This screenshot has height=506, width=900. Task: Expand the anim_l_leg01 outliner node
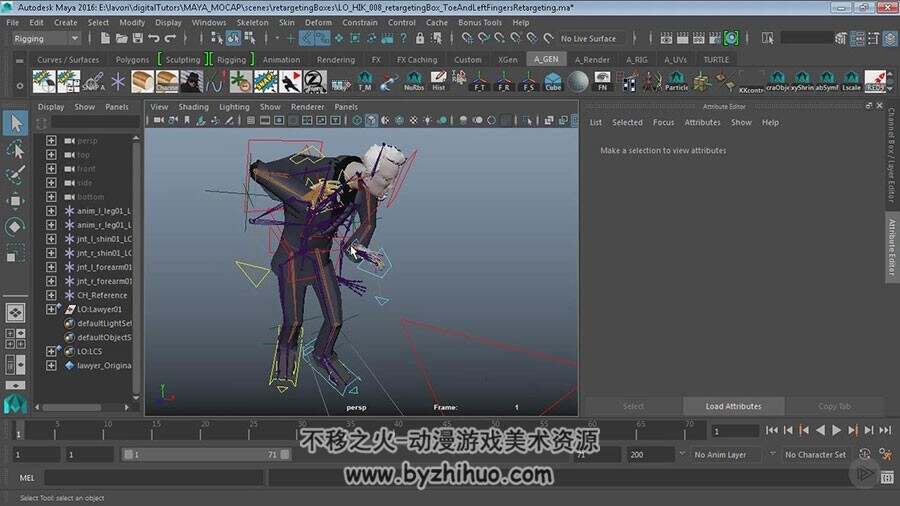(51, 211)
